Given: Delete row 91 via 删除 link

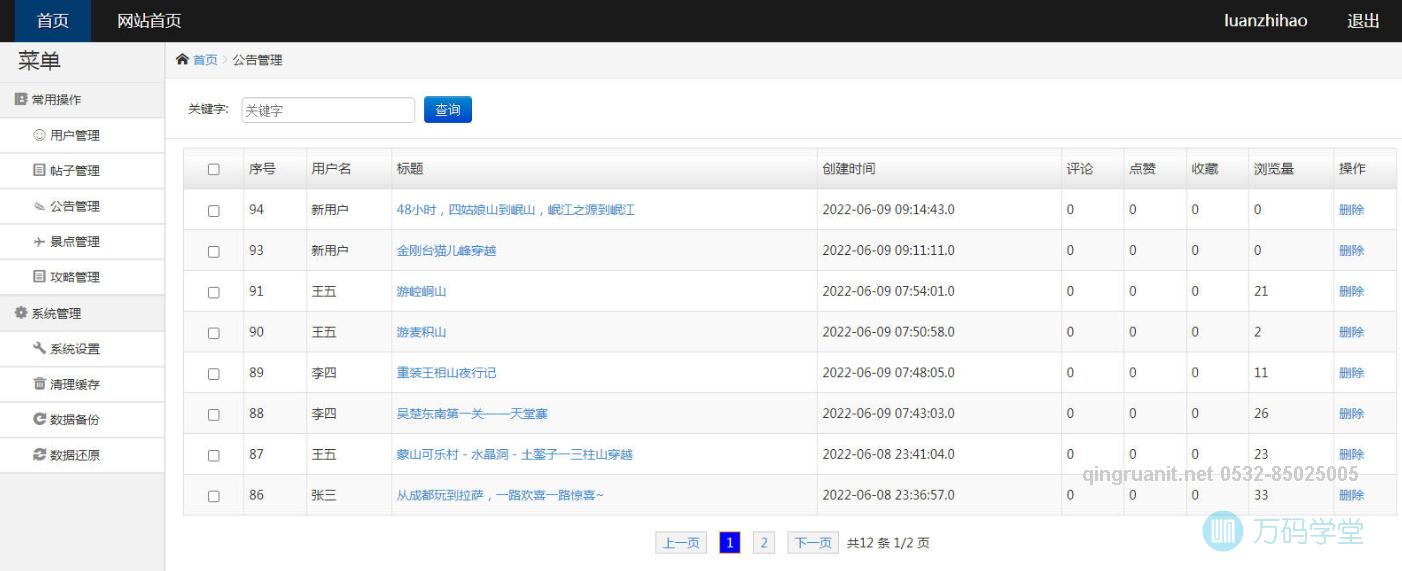Looking at the screenshot, I should pyautogui.click(x=1351, y=292).
